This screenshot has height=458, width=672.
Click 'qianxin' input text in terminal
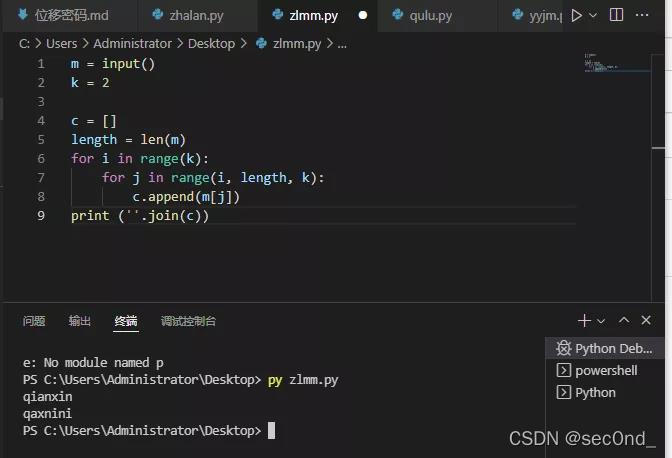click(x=48, y=397)
